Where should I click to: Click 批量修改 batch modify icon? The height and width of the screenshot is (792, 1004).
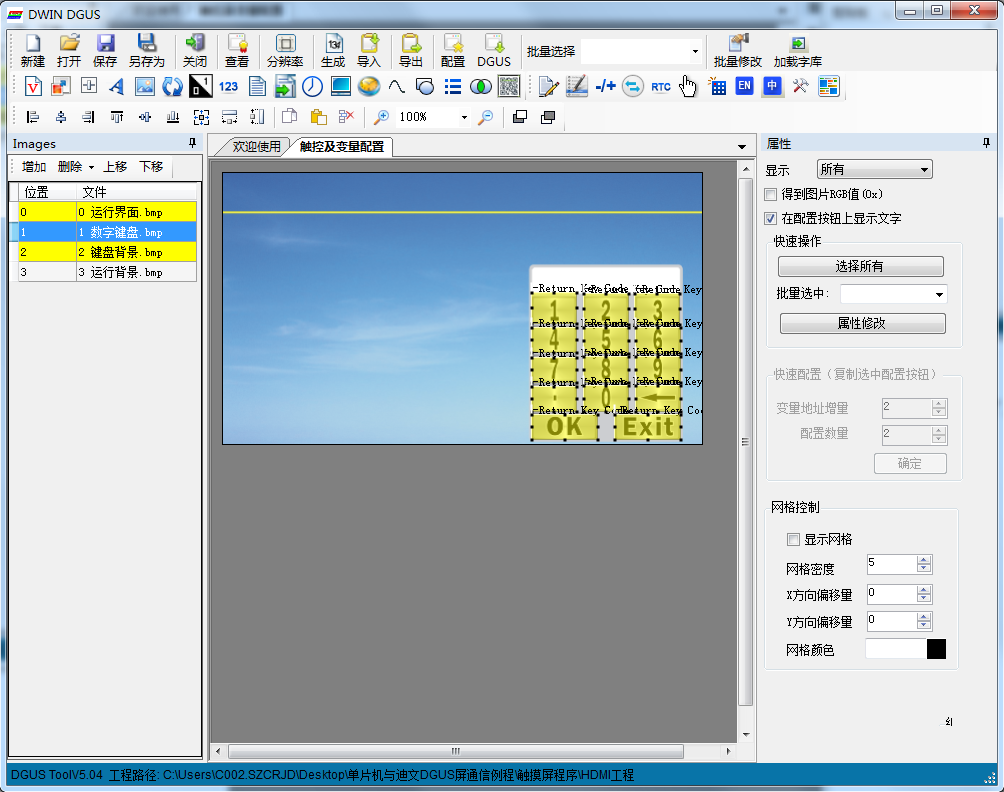click(x=738, y=51)
